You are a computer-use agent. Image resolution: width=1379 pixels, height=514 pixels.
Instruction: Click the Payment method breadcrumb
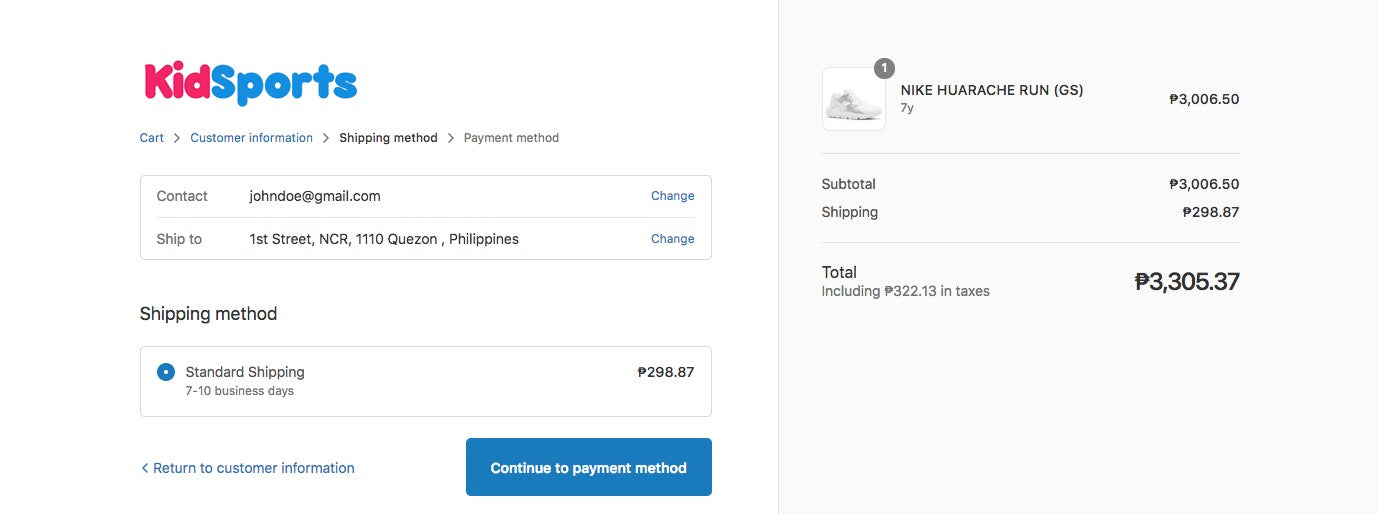click(x=511, y=138)
